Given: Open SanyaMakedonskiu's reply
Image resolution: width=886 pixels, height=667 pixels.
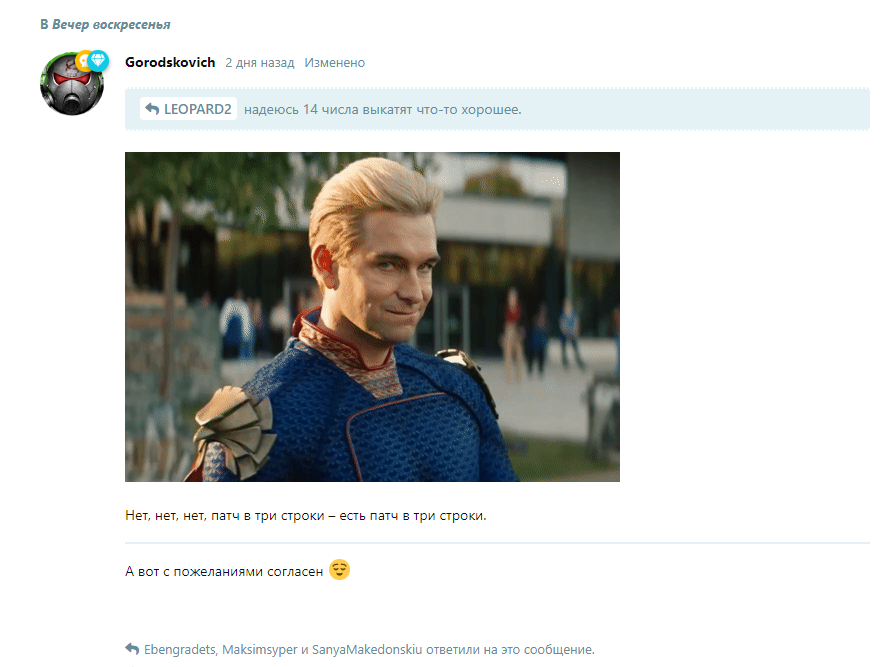Looking at the screenshot, I should tap(367, 649).
